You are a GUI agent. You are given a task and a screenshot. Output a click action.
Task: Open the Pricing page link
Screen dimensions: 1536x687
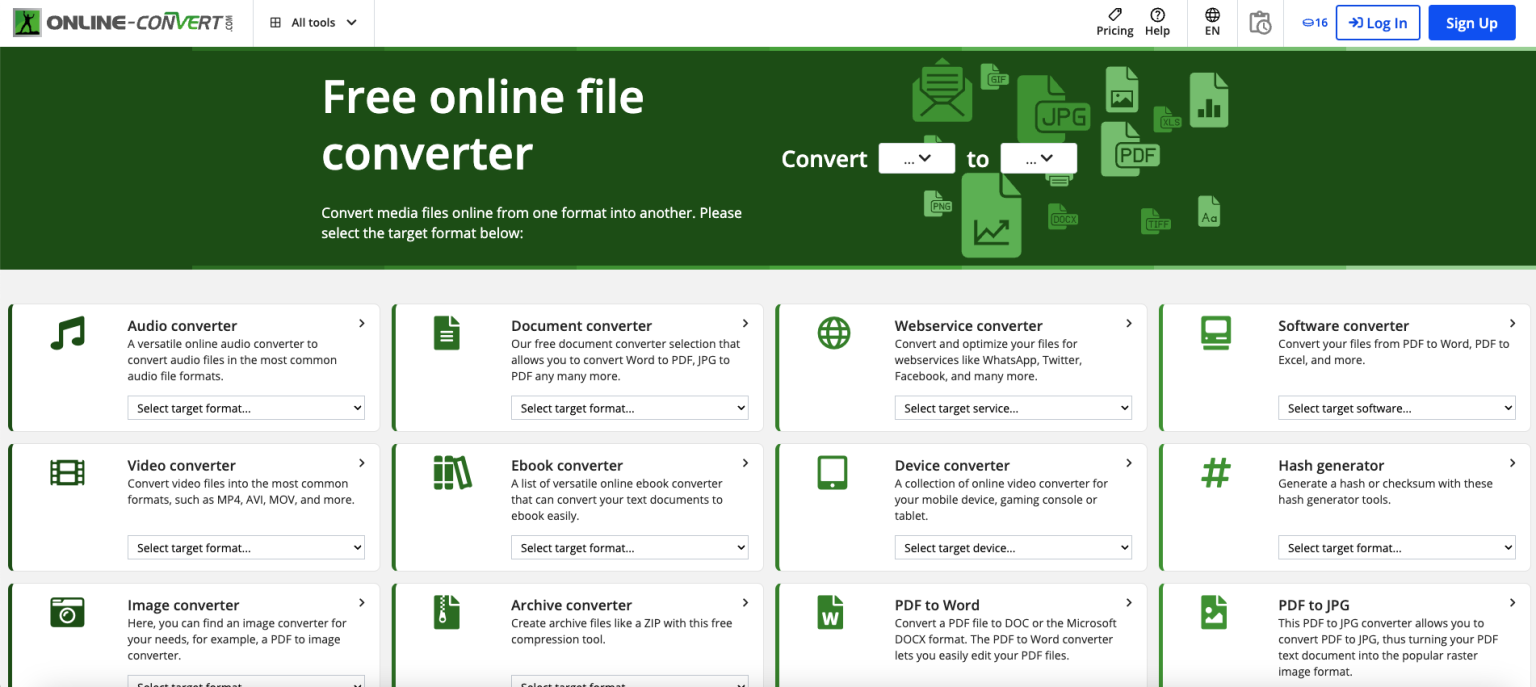pyautogui.click(x=1114, y=22)
